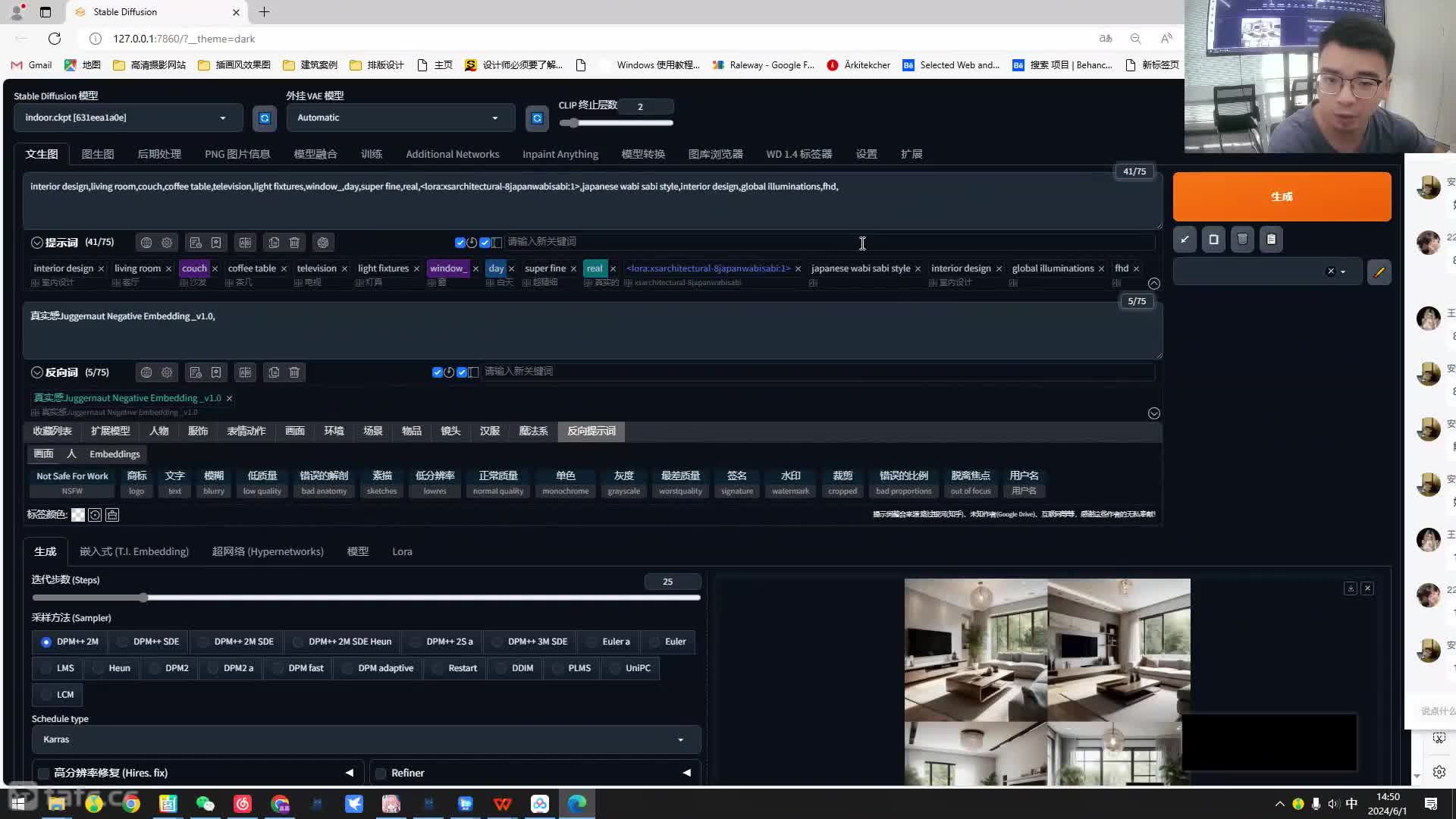Select Euler a sampler
The width and height of the screenshot is (1456, 819).
(x=608, y=642)
